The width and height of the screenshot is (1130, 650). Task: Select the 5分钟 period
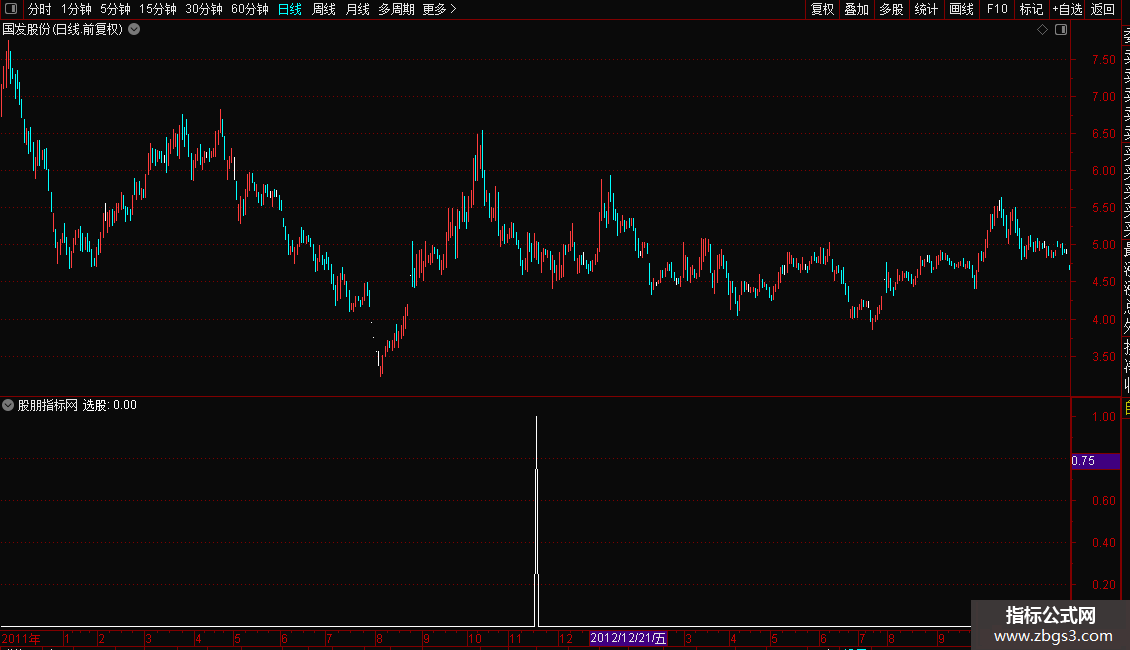pos(115,9)
